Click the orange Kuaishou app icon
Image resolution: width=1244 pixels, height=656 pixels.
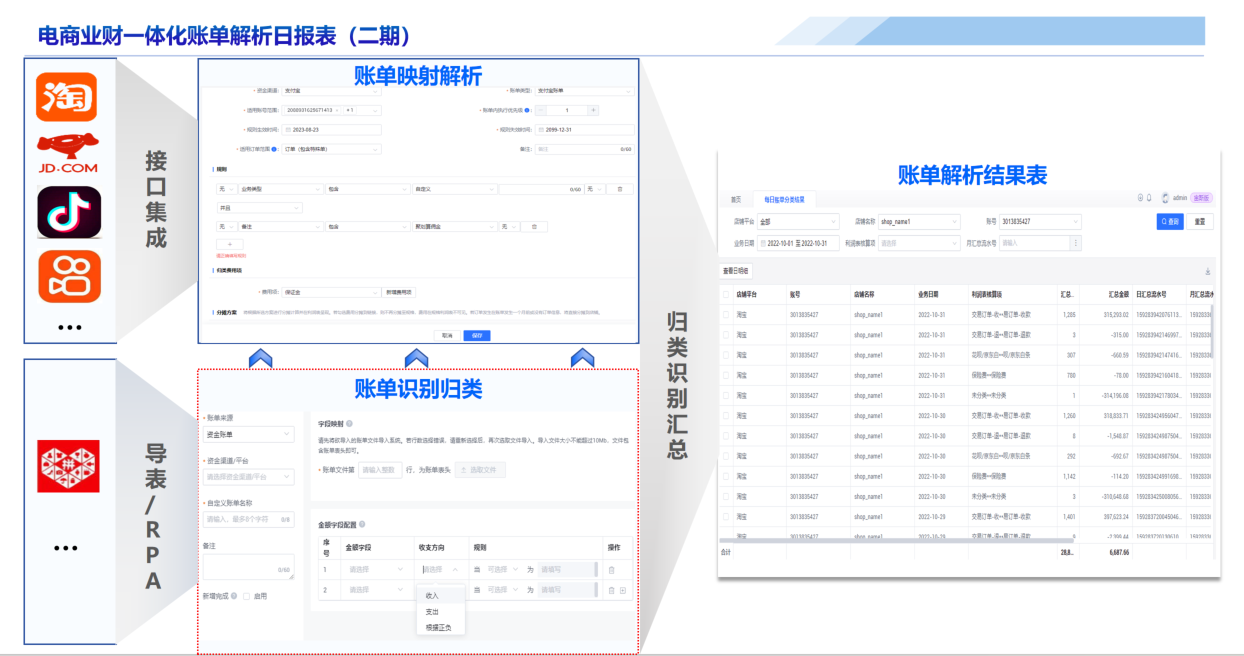click(68, 277)
